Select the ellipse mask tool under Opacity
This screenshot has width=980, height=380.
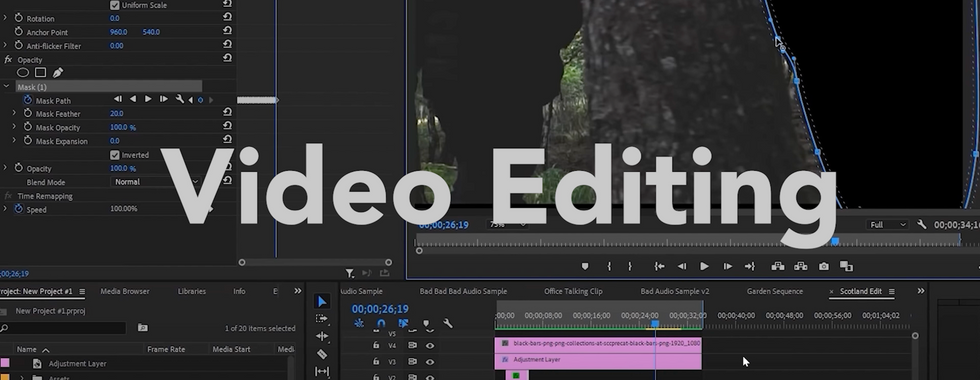pos(23,73)
